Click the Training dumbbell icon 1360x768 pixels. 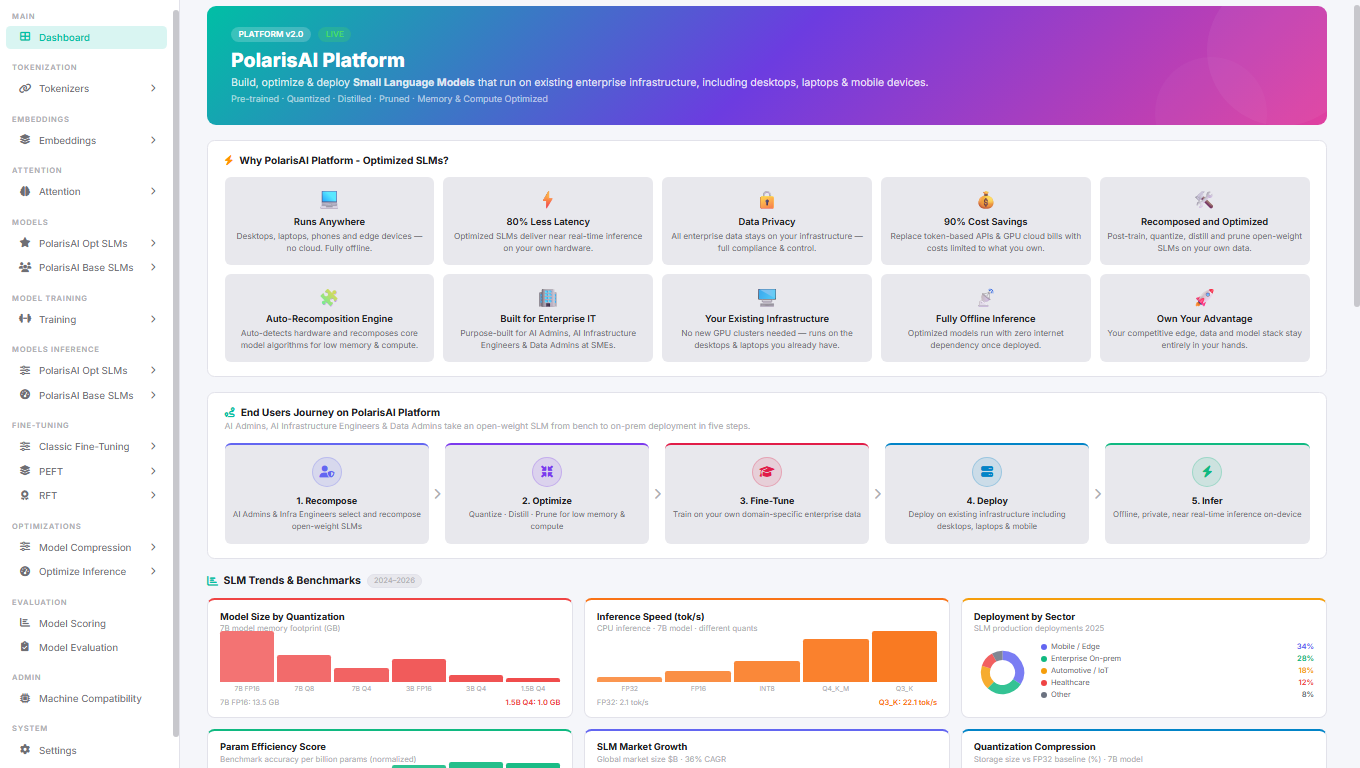[25, 320]
